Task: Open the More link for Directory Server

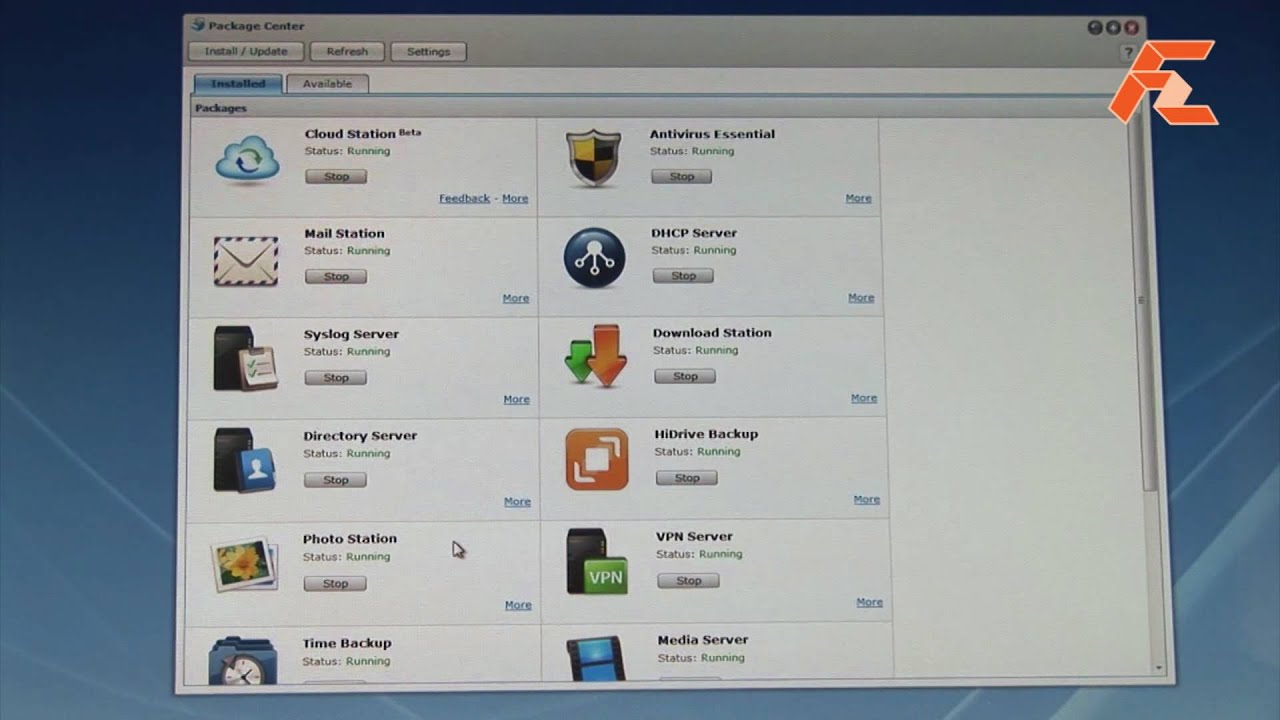Action: point(517,502)
